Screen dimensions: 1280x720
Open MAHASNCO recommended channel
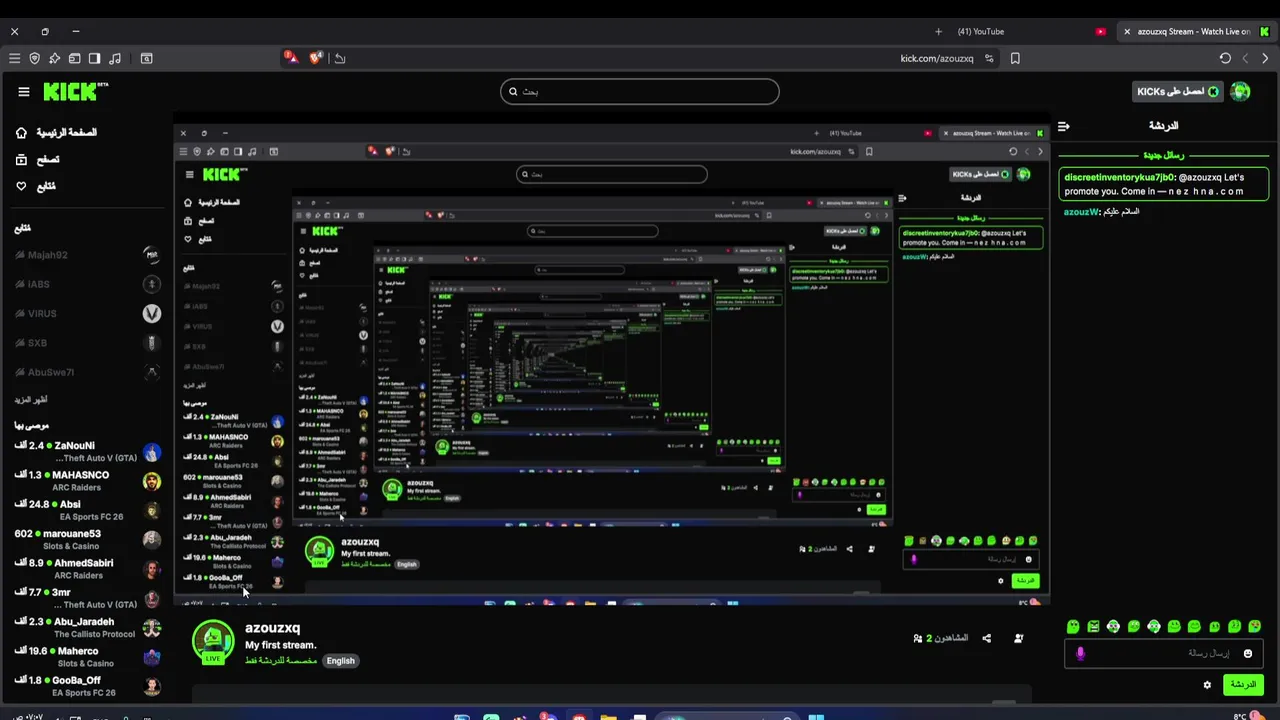[88, 481]
